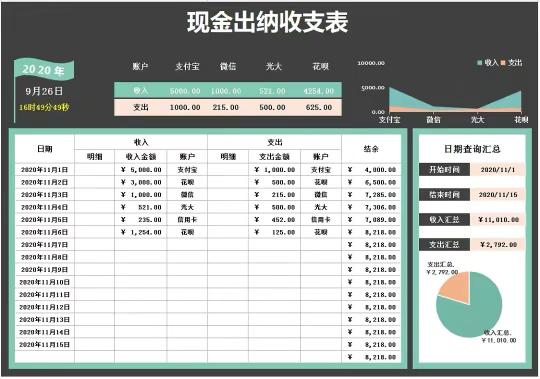540x379 pixels.
Task: Select the date cell 2020年11月12日
Action: pos(45,307)
